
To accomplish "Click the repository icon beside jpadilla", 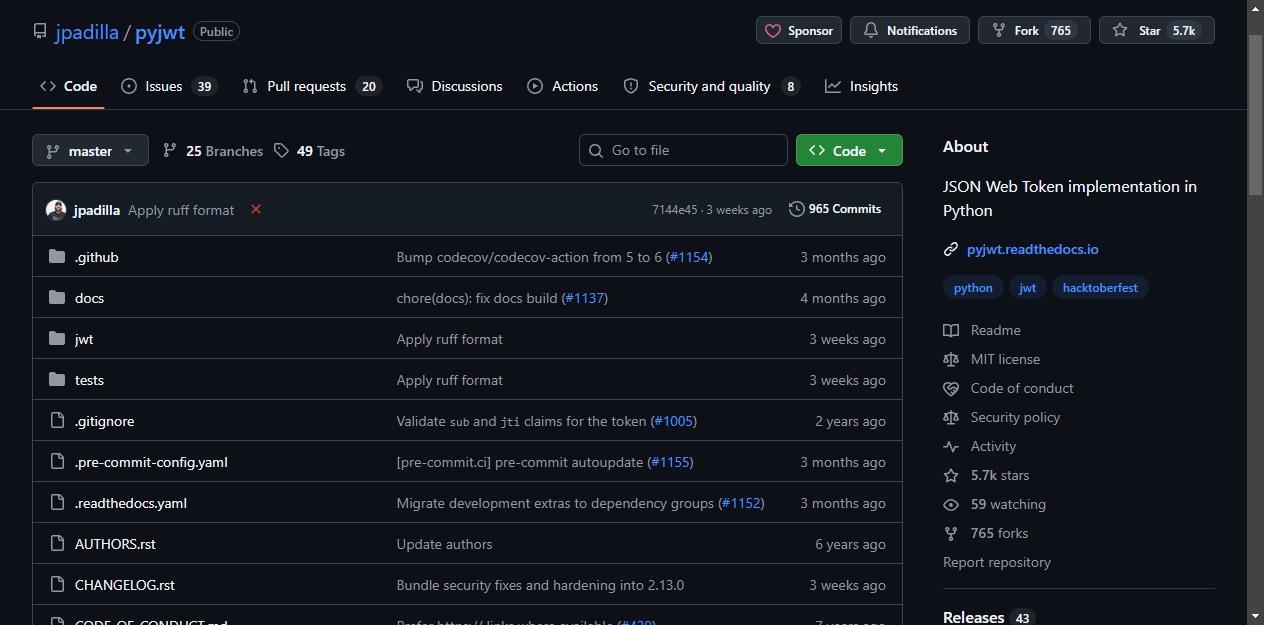I will point(40,31).
